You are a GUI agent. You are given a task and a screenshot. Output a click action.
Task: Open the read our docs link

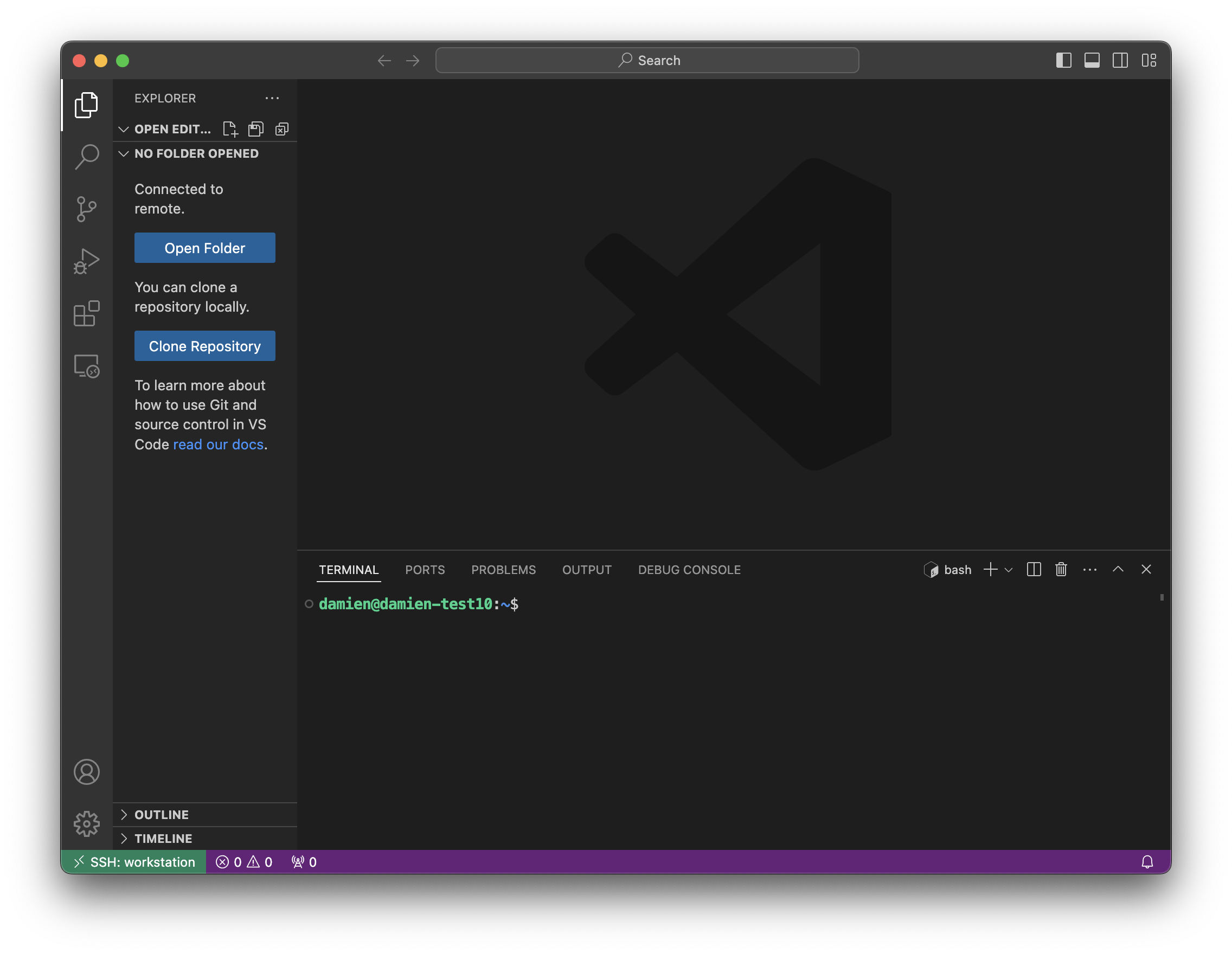click(219, 444)
